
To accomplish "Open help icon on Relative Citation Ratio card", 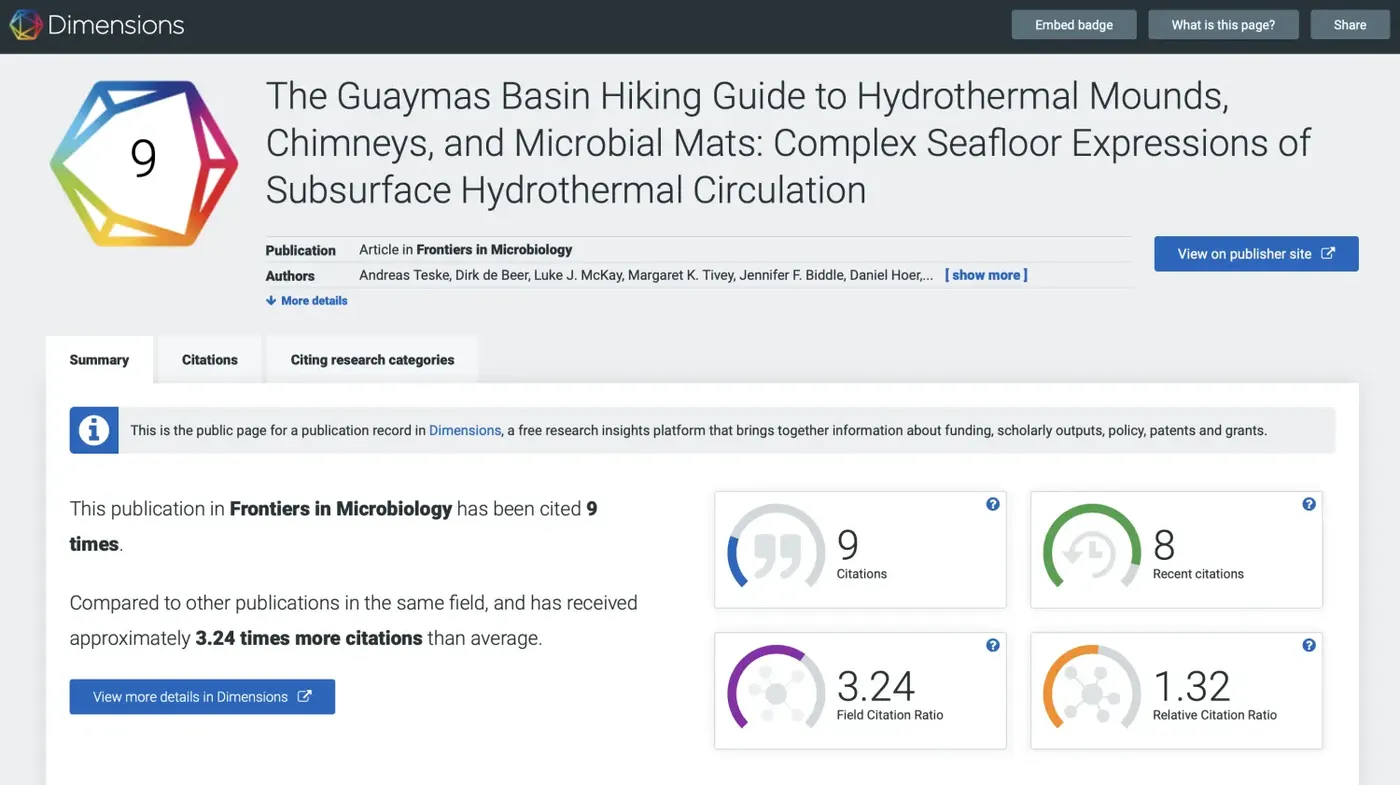I will [1308, 645].
